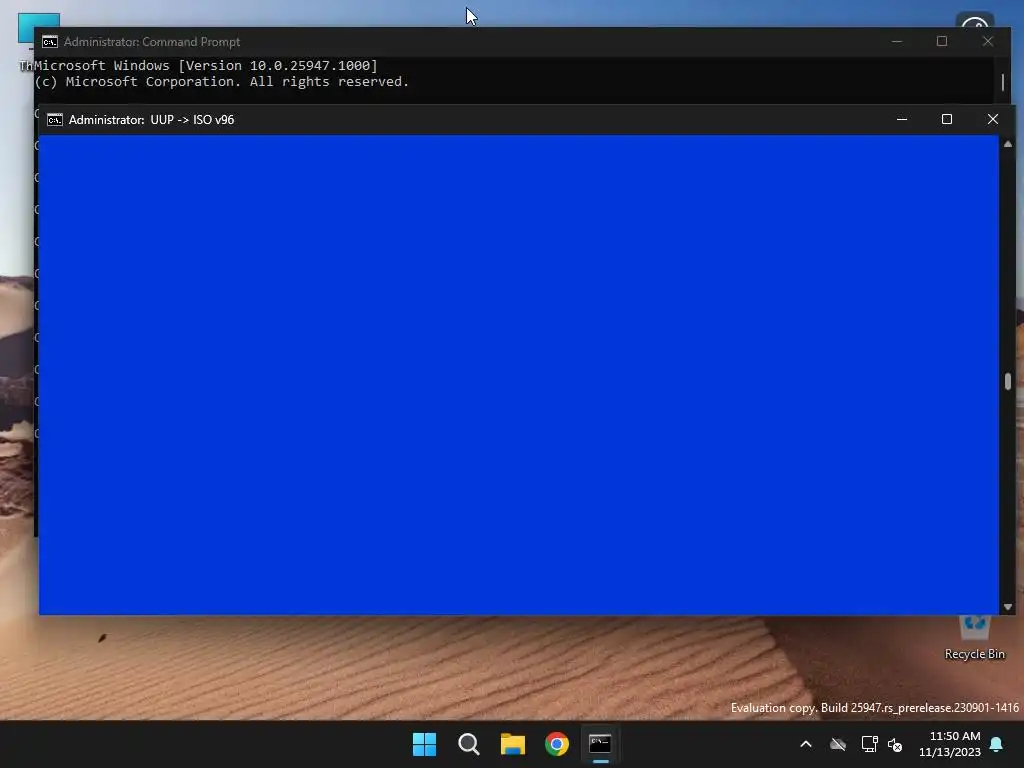
Task: Minimize the UUP -> ISO v96 window
Action: (x=902, y=120)
